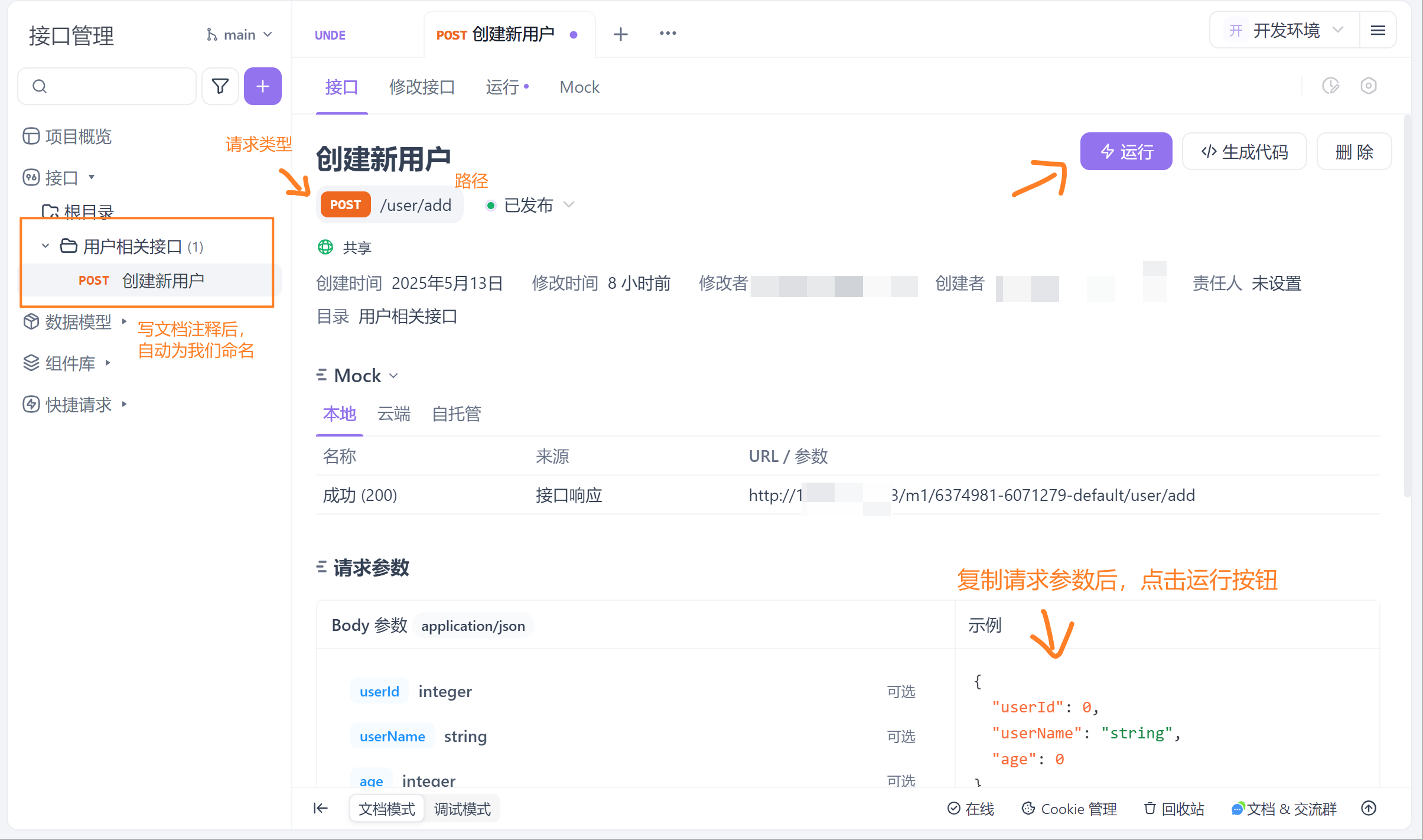Click the purple plus add button

click(x=262, y=86)
